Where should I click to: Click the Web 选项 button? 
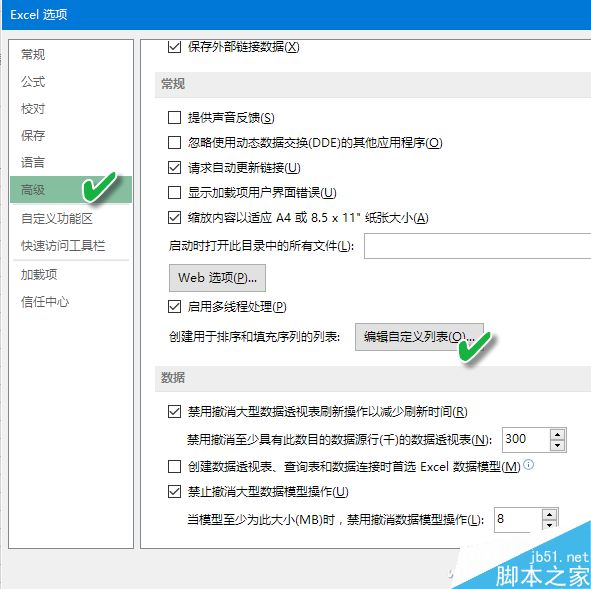(x=217, y=278)
